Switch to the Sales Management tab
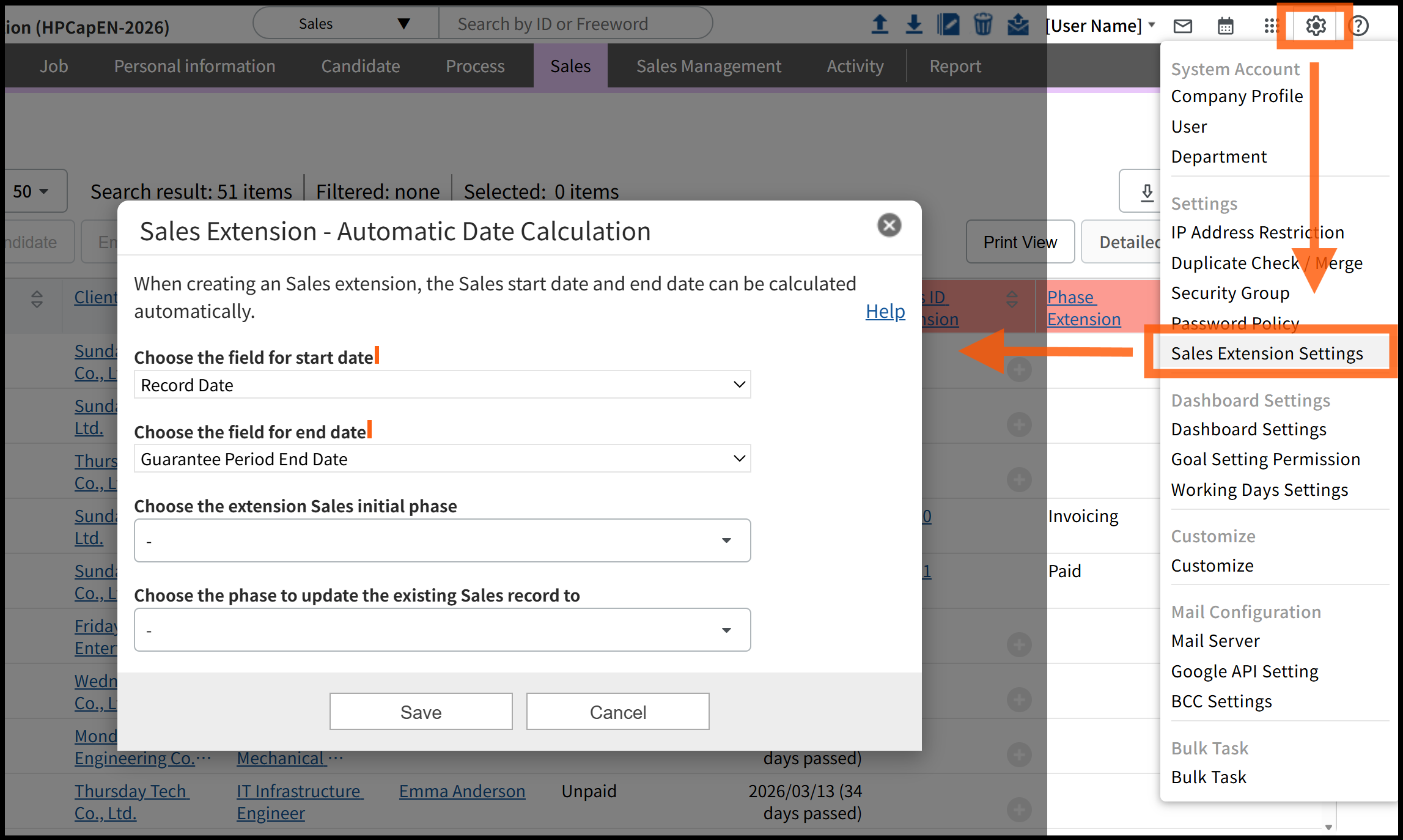 click(x=708, y=66)
